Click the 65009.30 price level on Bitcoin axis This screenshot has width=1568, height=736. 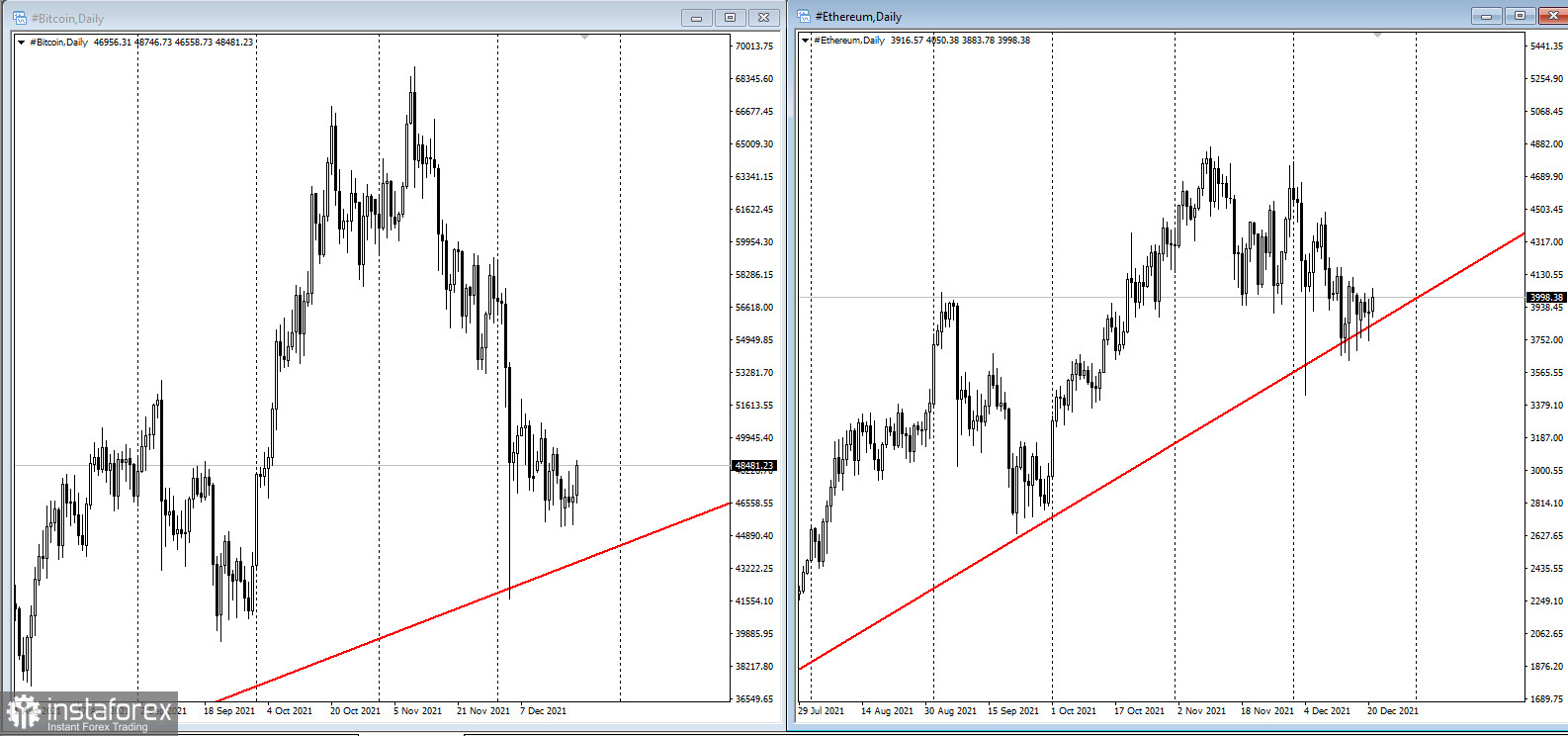754,143
